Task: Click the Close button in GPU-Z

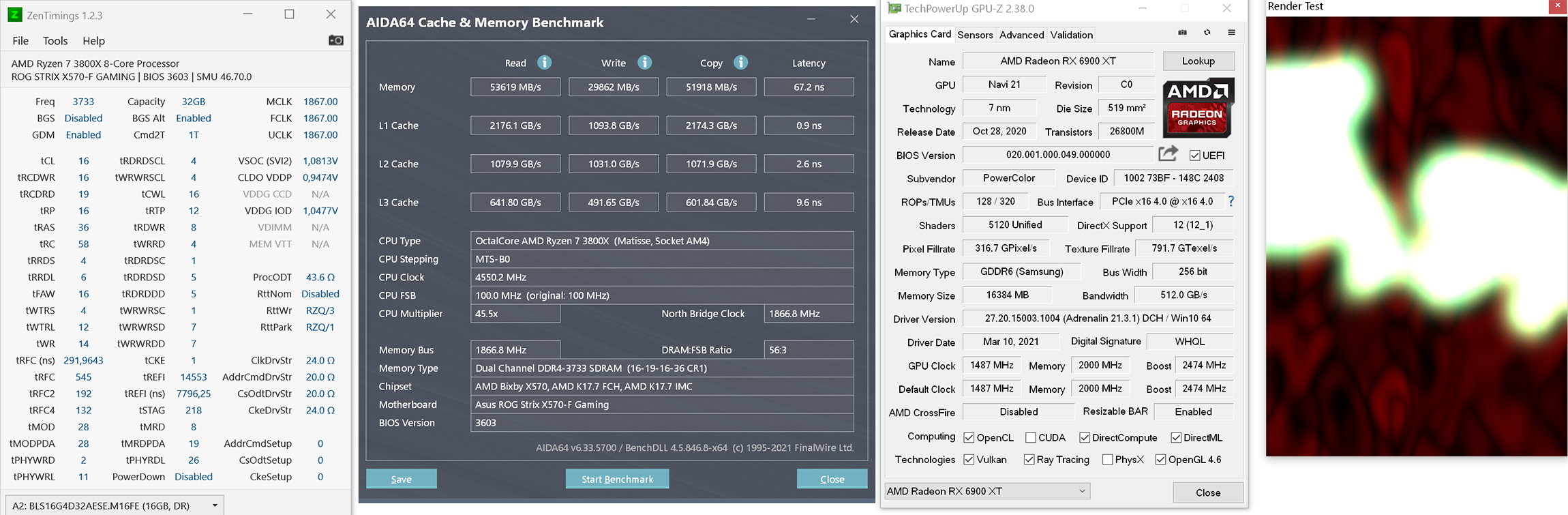Action: [1208, 492]
